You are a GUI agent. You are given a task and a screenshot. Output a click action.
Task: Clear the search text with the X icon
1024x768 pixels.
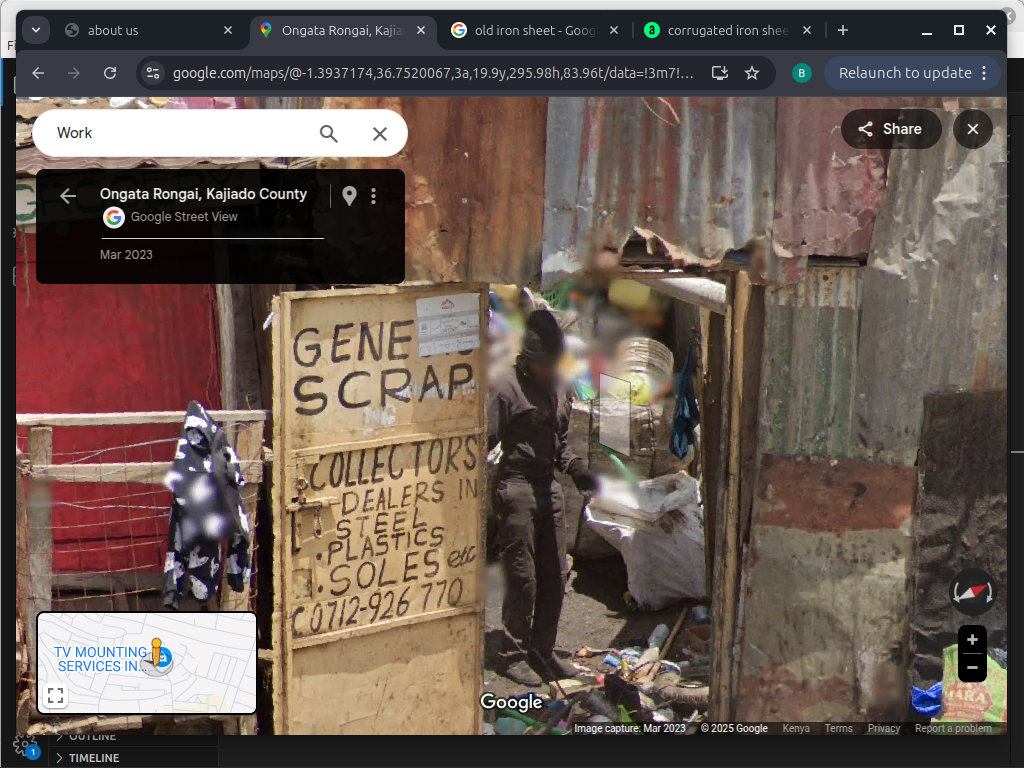[x=379, y=133]
